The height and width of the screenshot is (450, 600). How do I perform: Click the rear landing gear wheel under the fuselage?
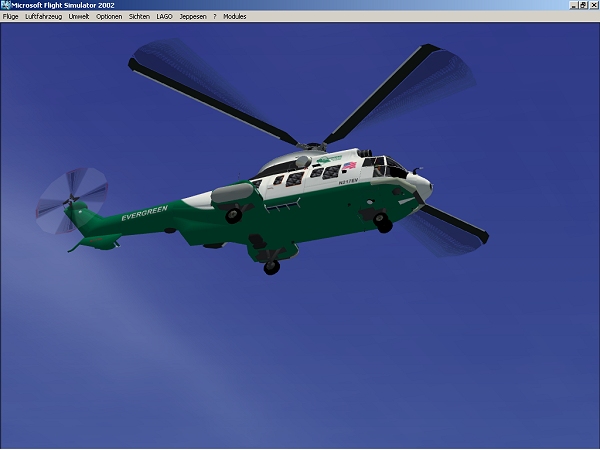(271, 267)
